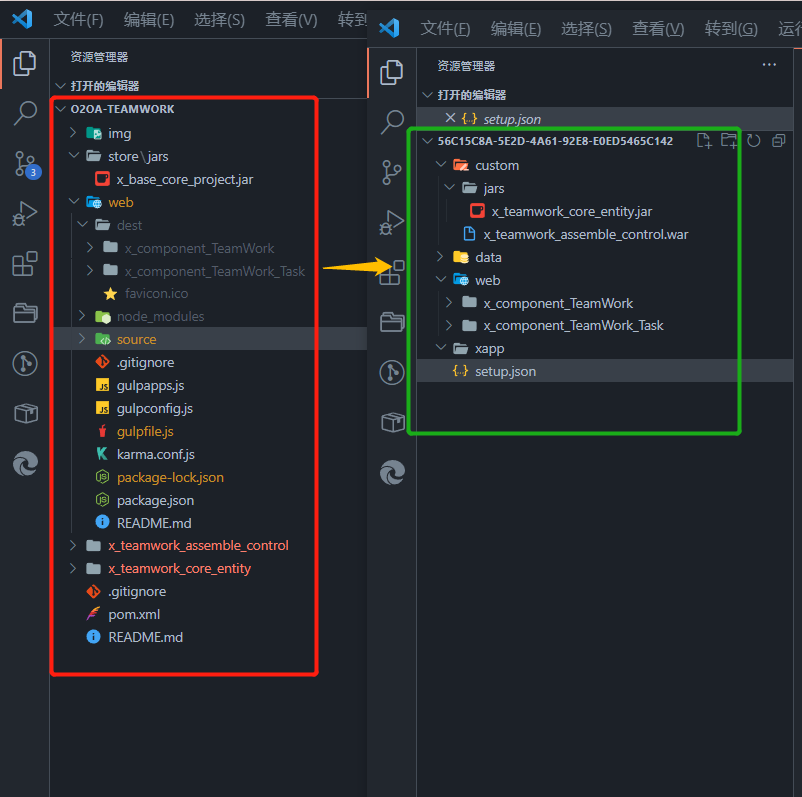Open Search in the O2OA-TEAMWORK window
This screenshot has height=797, width=802.
pyautogui.click(x=25, y=113)
